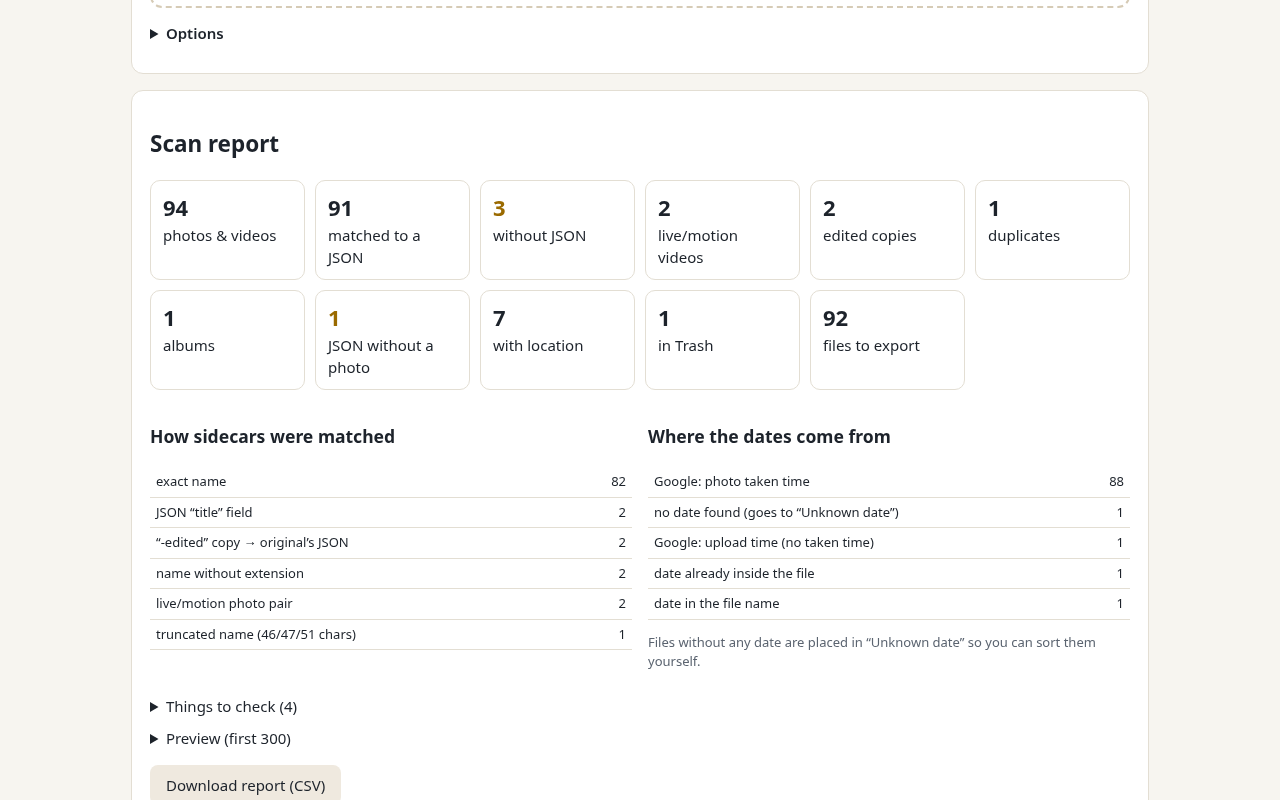
Task: Select the 92 files to export card
Action: [x=887, y=340]
